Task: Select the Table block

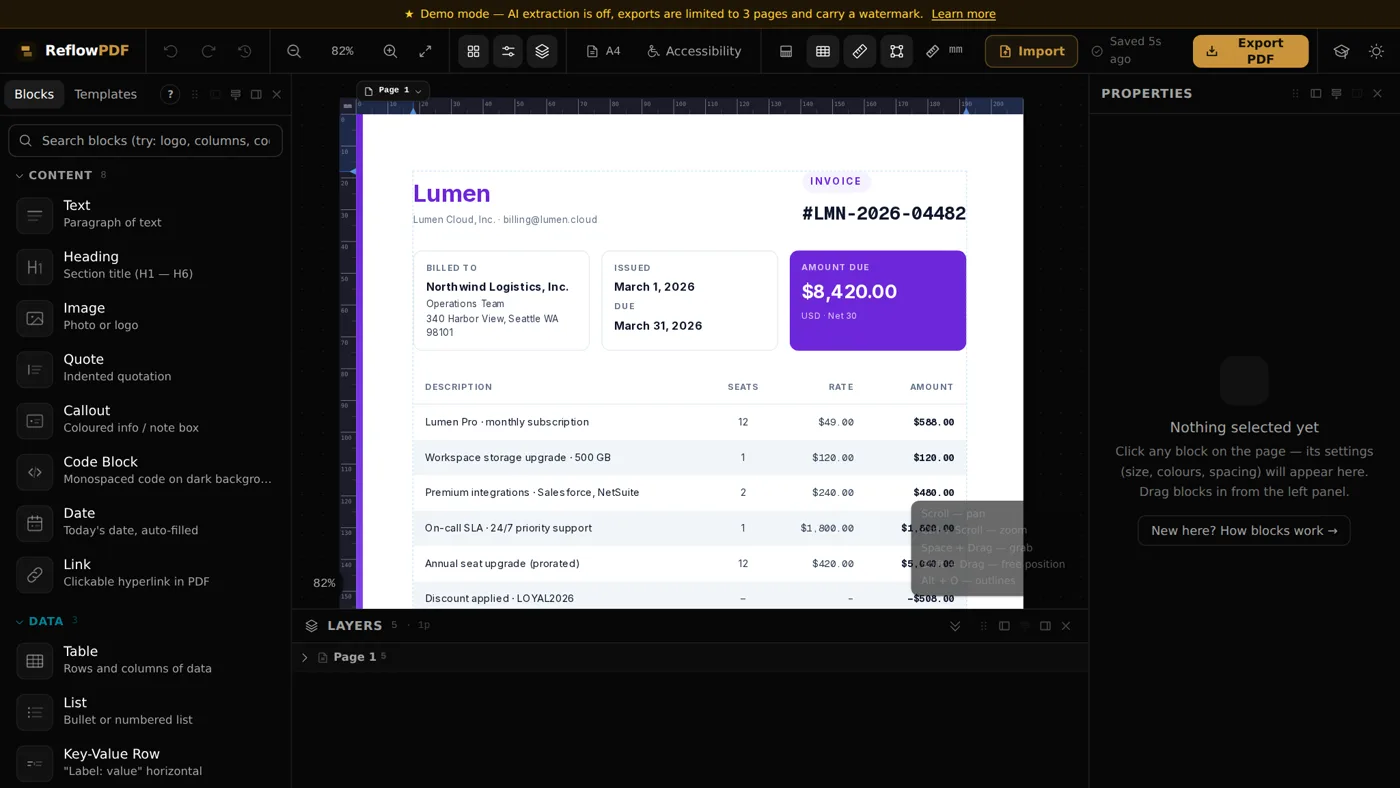Action: [x=145, y=659]
